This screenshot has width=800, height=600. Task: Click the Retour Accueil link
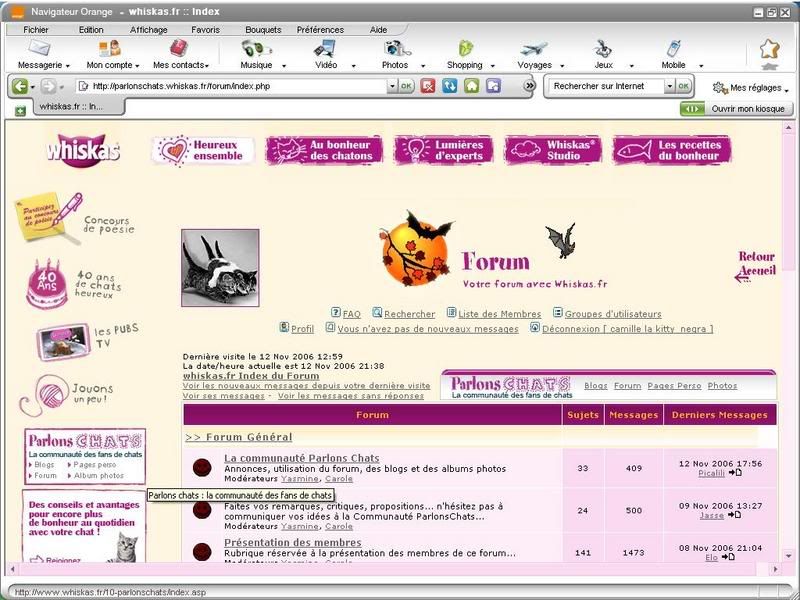(x=756, y=265)
